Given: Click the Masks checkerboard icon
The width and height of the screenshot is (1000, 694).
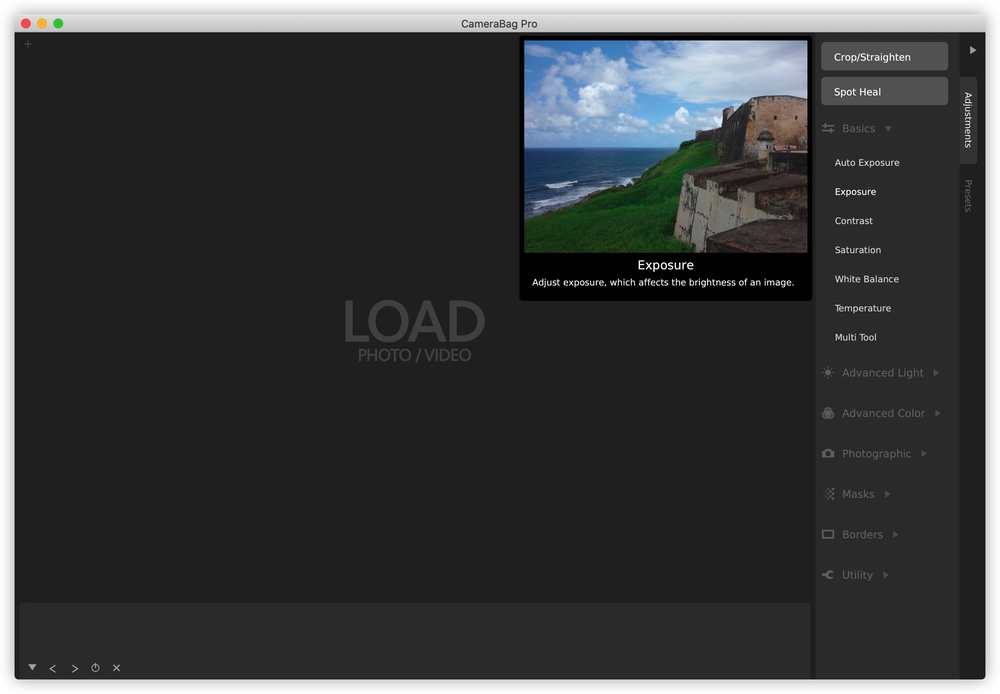Looking at the screenshot, I should click(828, 494).
